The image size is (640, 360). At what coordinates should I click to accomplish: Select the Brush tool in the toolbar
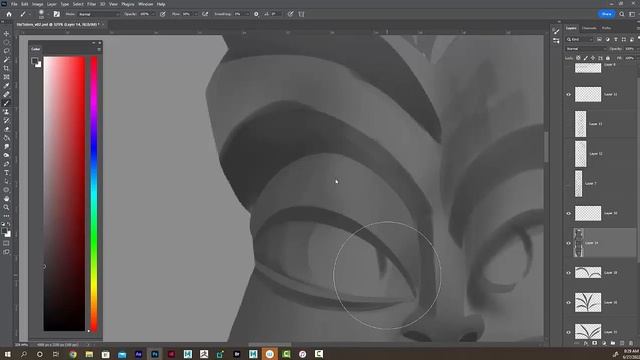click(x=7, y=103)
